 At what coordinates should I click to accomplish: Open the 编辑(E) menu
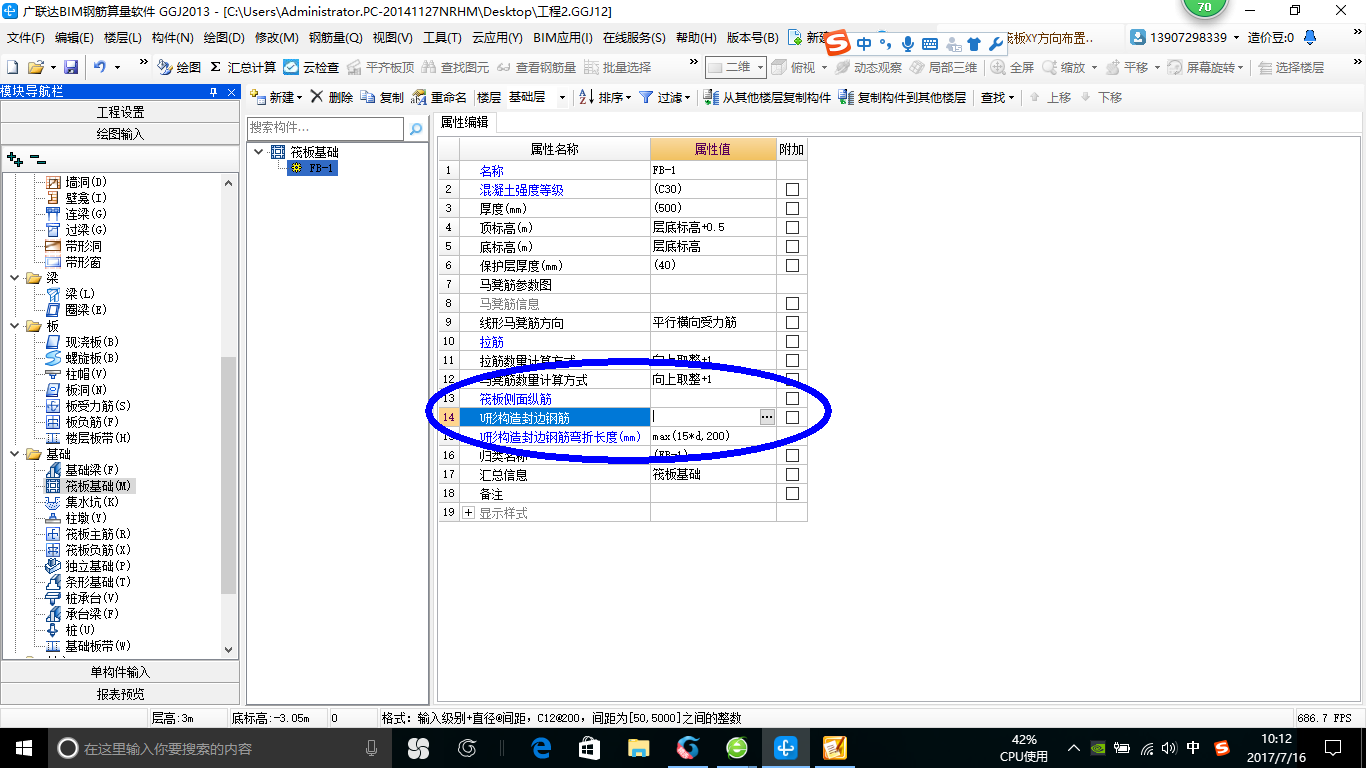(x=74, y=38)
